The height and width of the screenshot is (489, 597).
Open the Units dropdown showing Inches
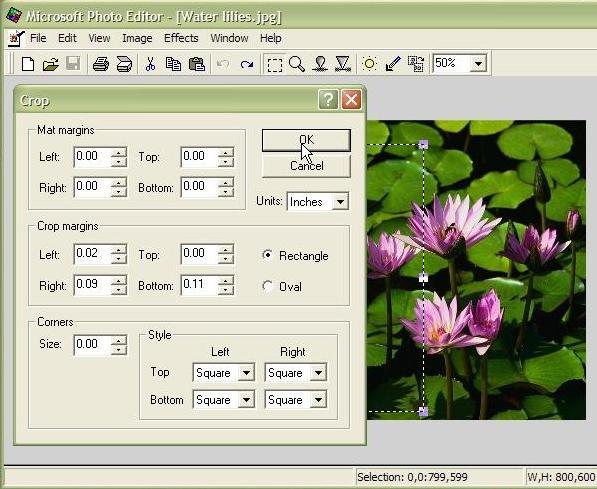(x=318, y=201)
